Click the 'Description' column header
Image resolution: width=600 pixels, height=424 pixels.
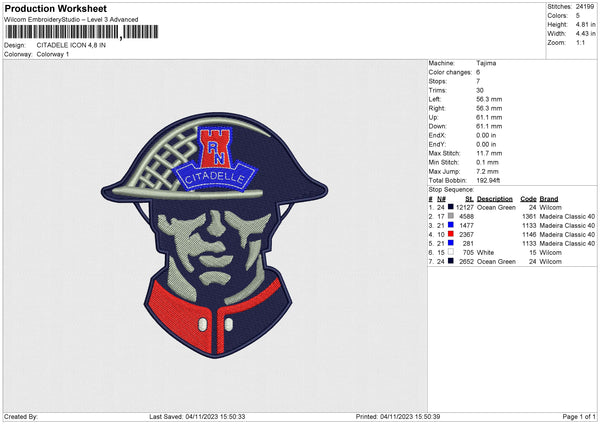click(495, 199)
